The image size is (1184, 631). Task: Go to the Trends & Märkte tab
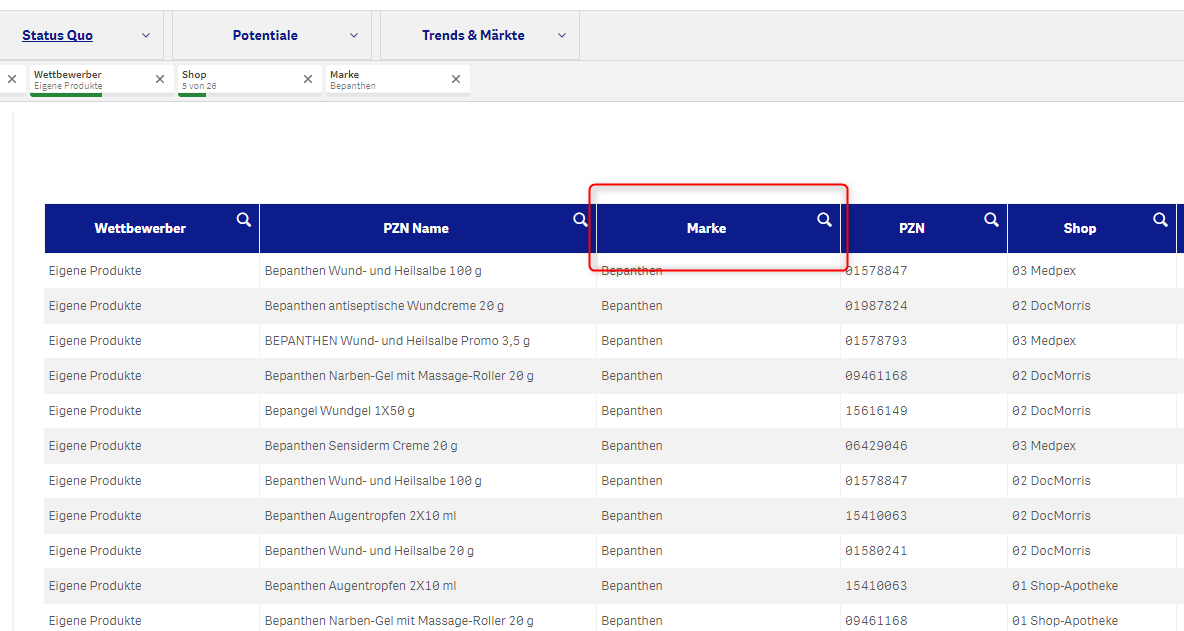coord(473,36)
